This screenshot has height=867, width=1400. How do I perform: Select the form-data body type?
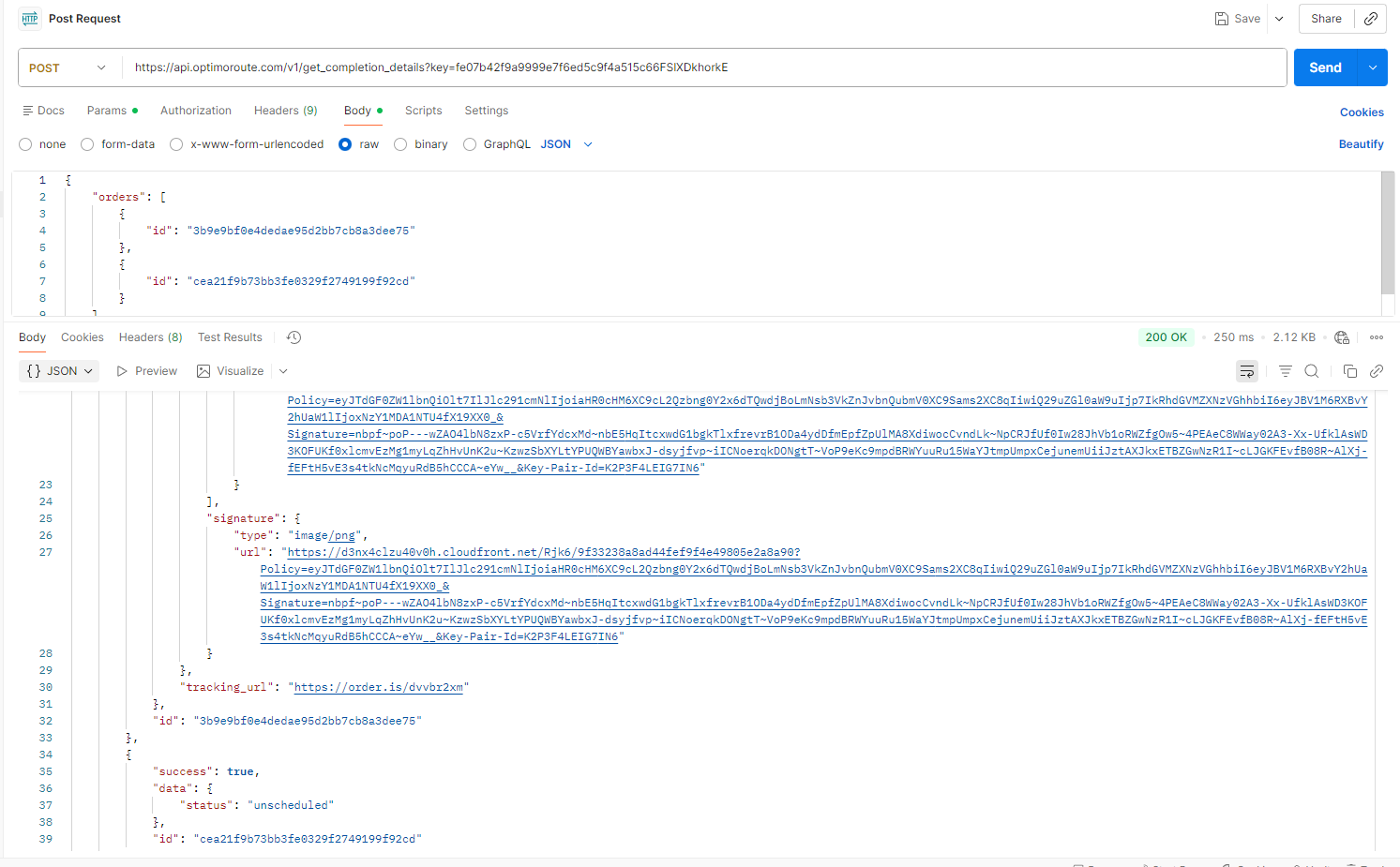click(x=87, y=144)
